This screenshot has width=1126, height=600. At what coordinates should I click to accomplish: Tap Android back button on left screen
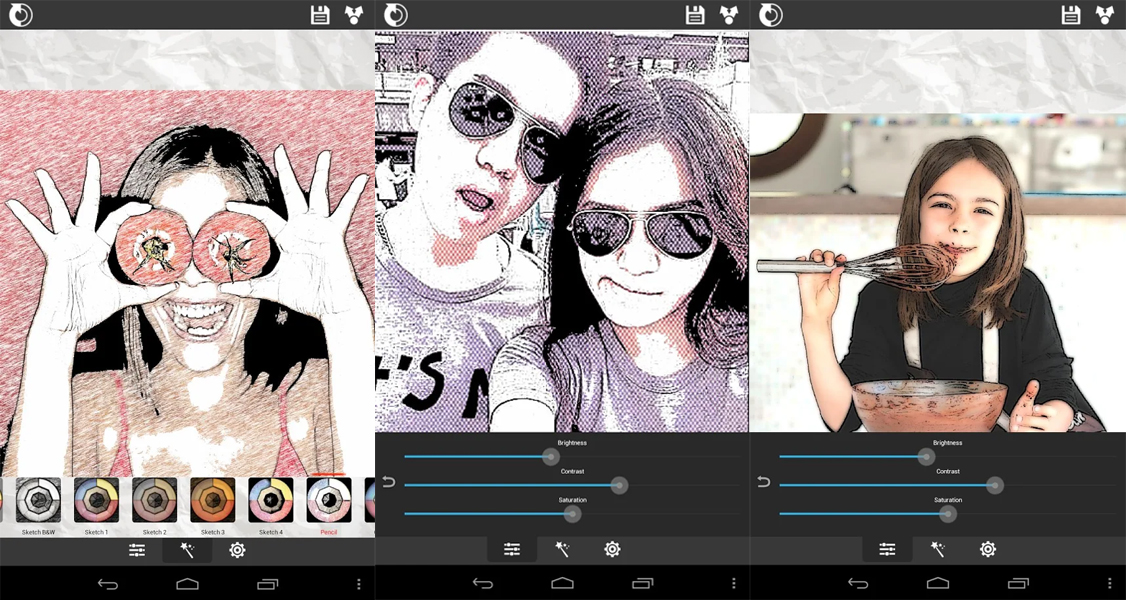pyautogui.click(x=108, y=583)
